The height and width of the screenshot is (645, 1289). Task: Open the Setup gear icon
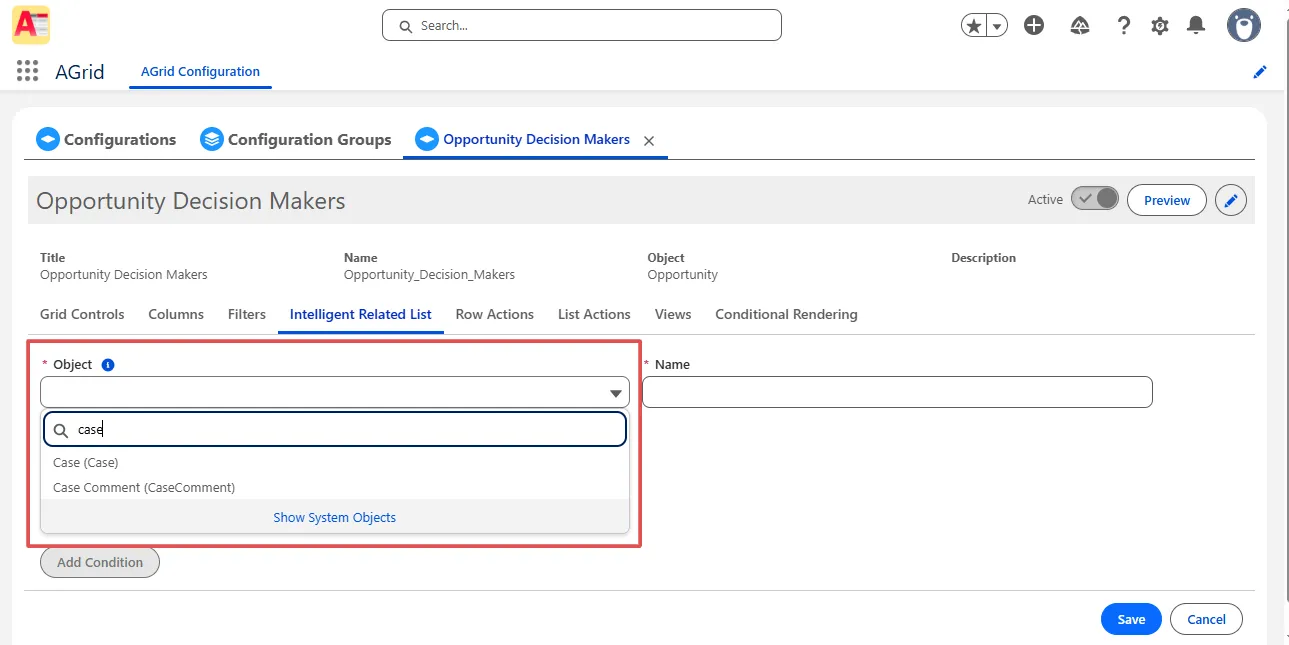(1159, 26)
